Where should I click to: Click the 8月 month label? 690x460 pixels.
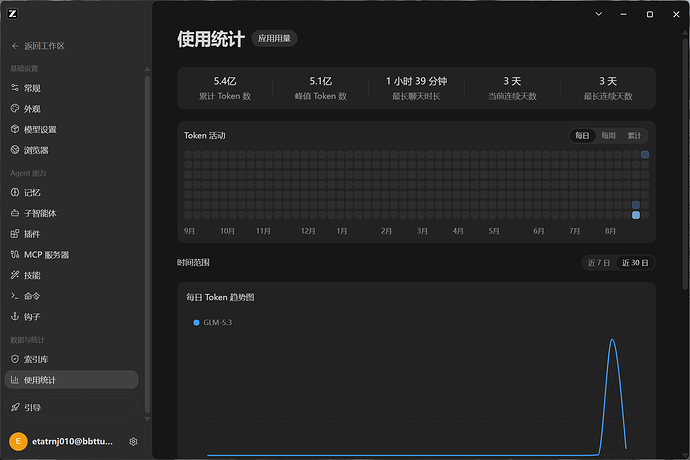coord(610,231)
